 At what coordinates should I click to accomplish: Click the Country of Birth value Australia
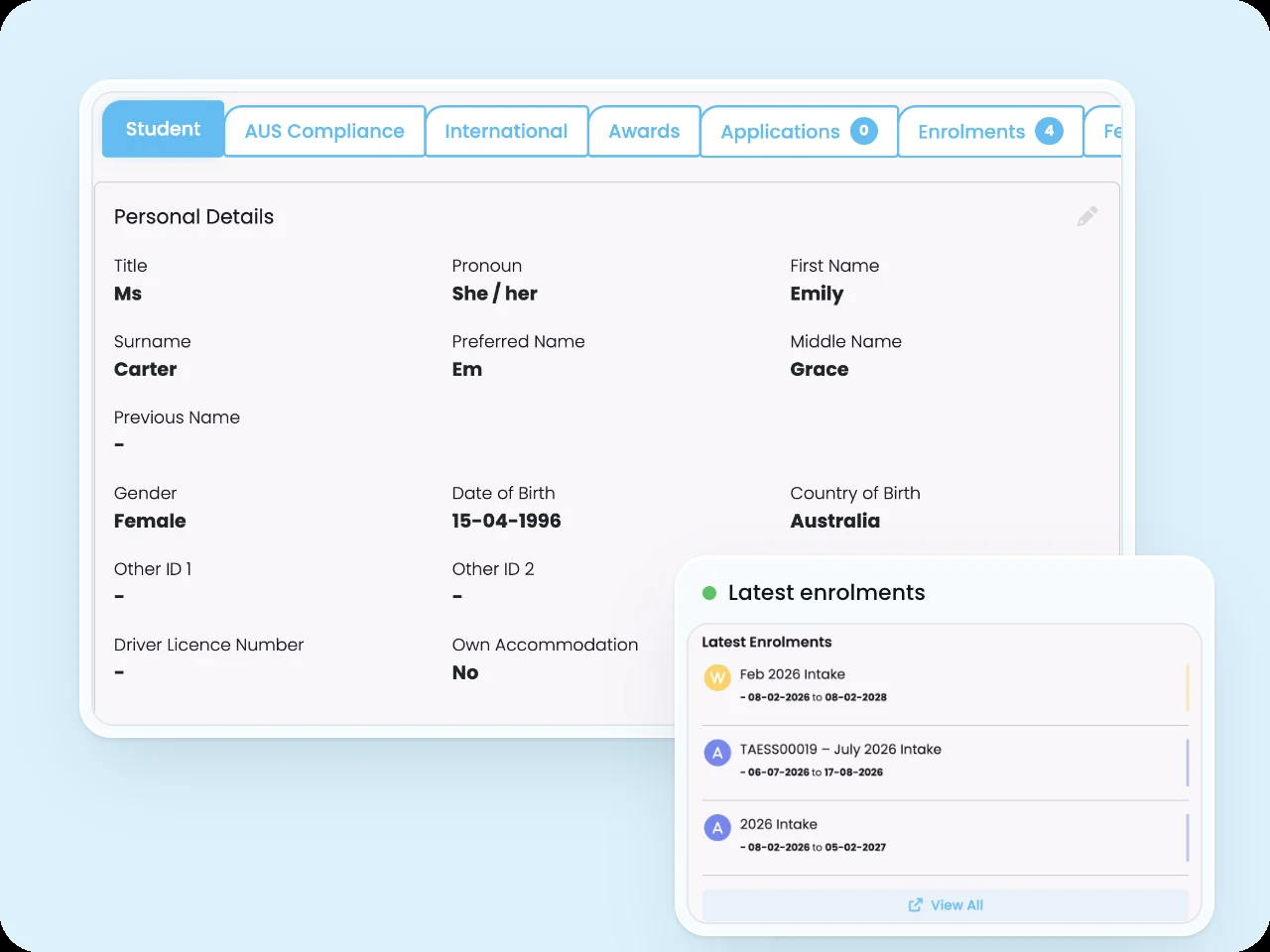tap(834, 521)
